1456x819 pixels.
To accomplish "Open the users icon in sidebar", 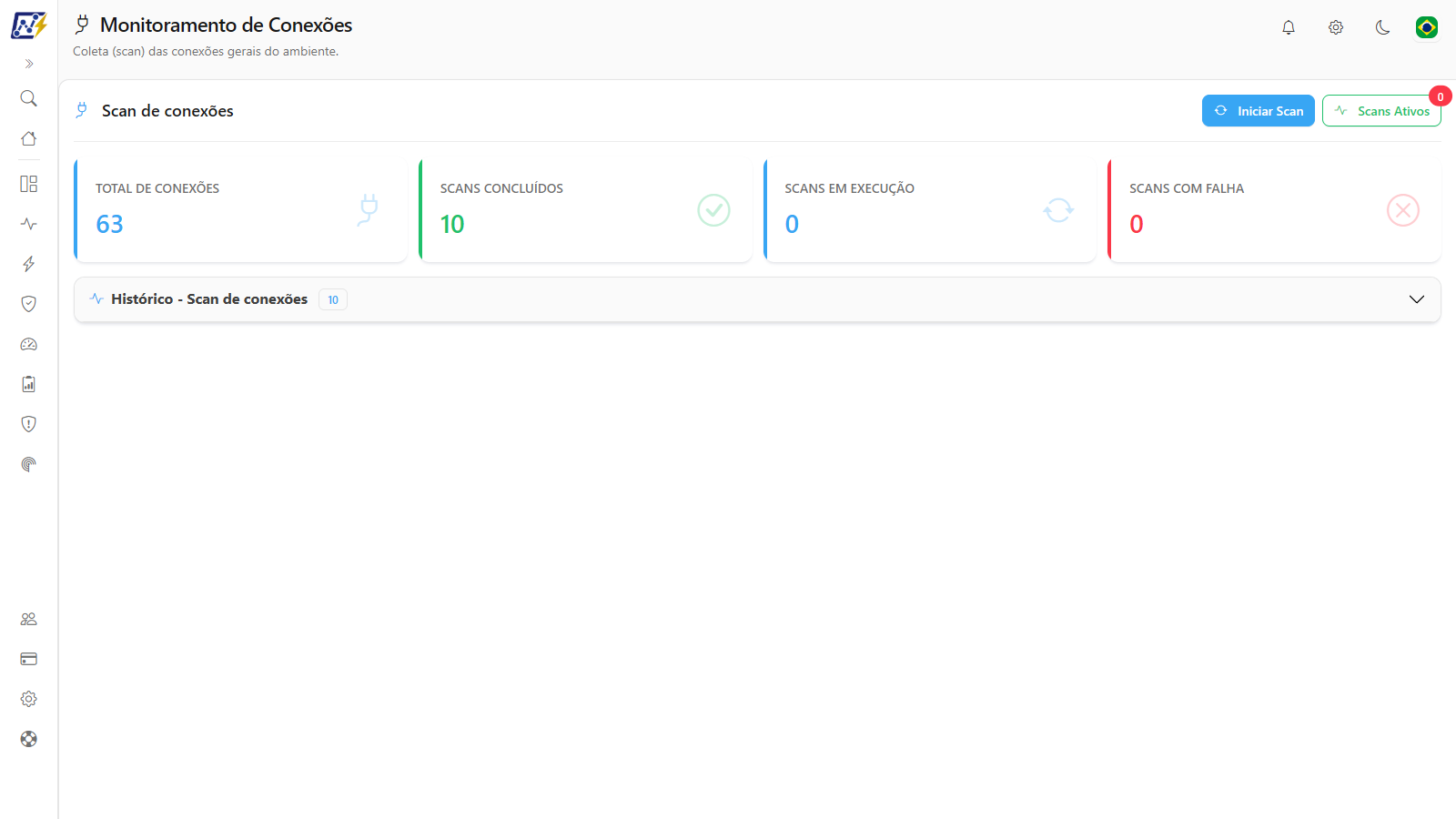I will [29, 619].
